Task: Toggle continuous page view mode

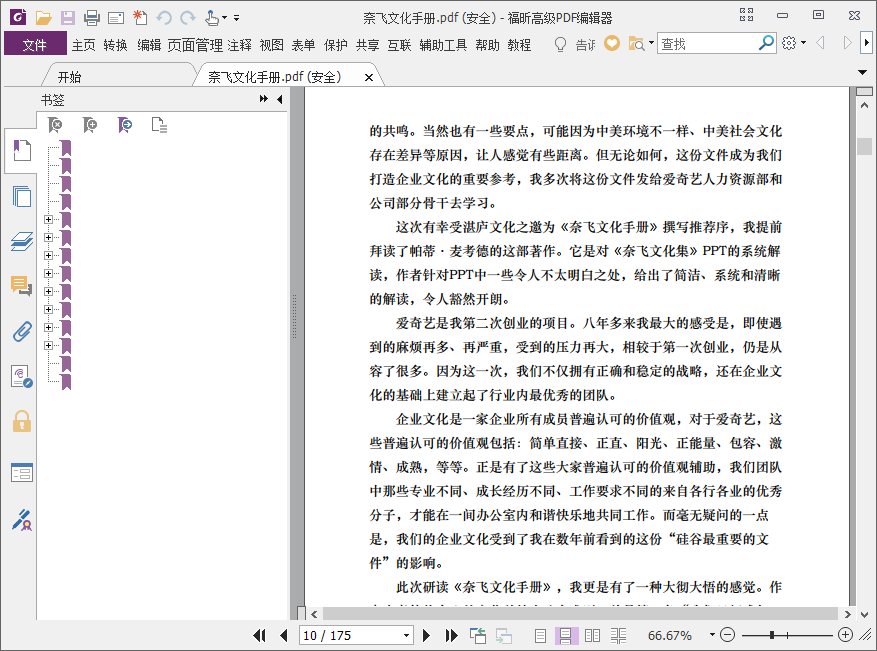Action: [565, 635]
